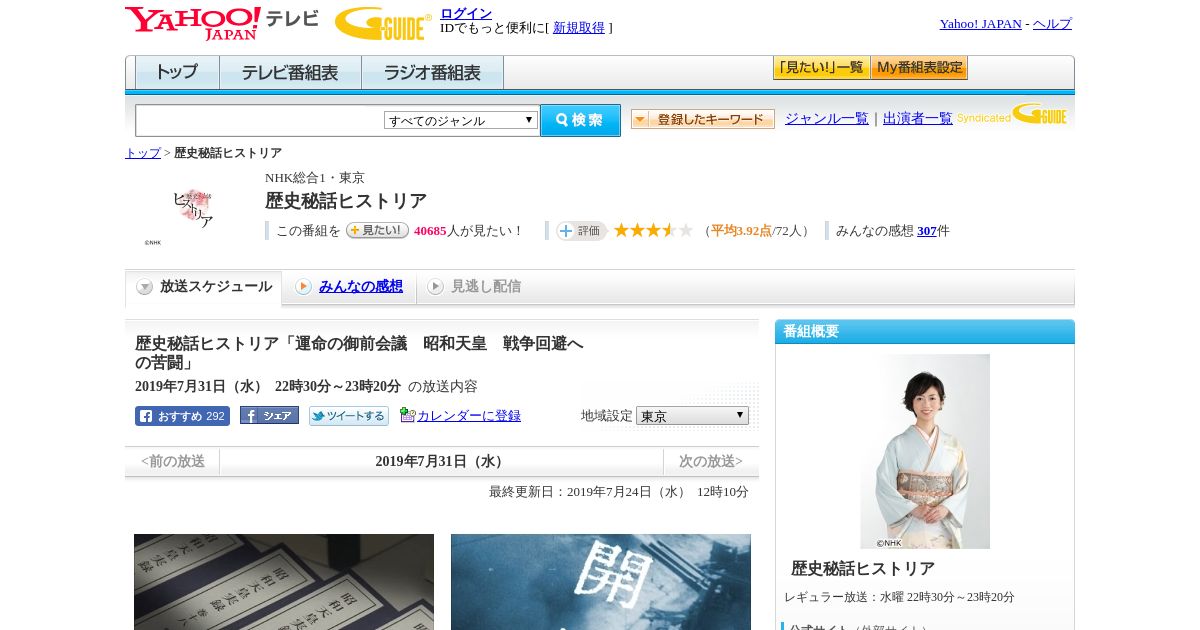Image resolution: width=1200 pixels, height=630 pixels.
Task: Expand the 地域設定 東京 region dropdown
Action: tap(692, 415)
